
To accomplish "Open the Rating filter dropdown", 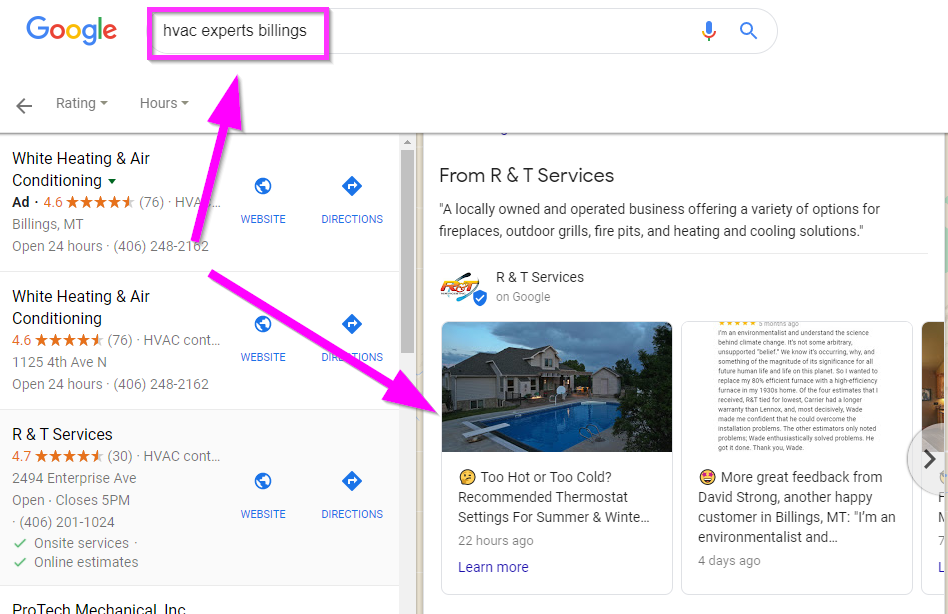I will 82,103.
